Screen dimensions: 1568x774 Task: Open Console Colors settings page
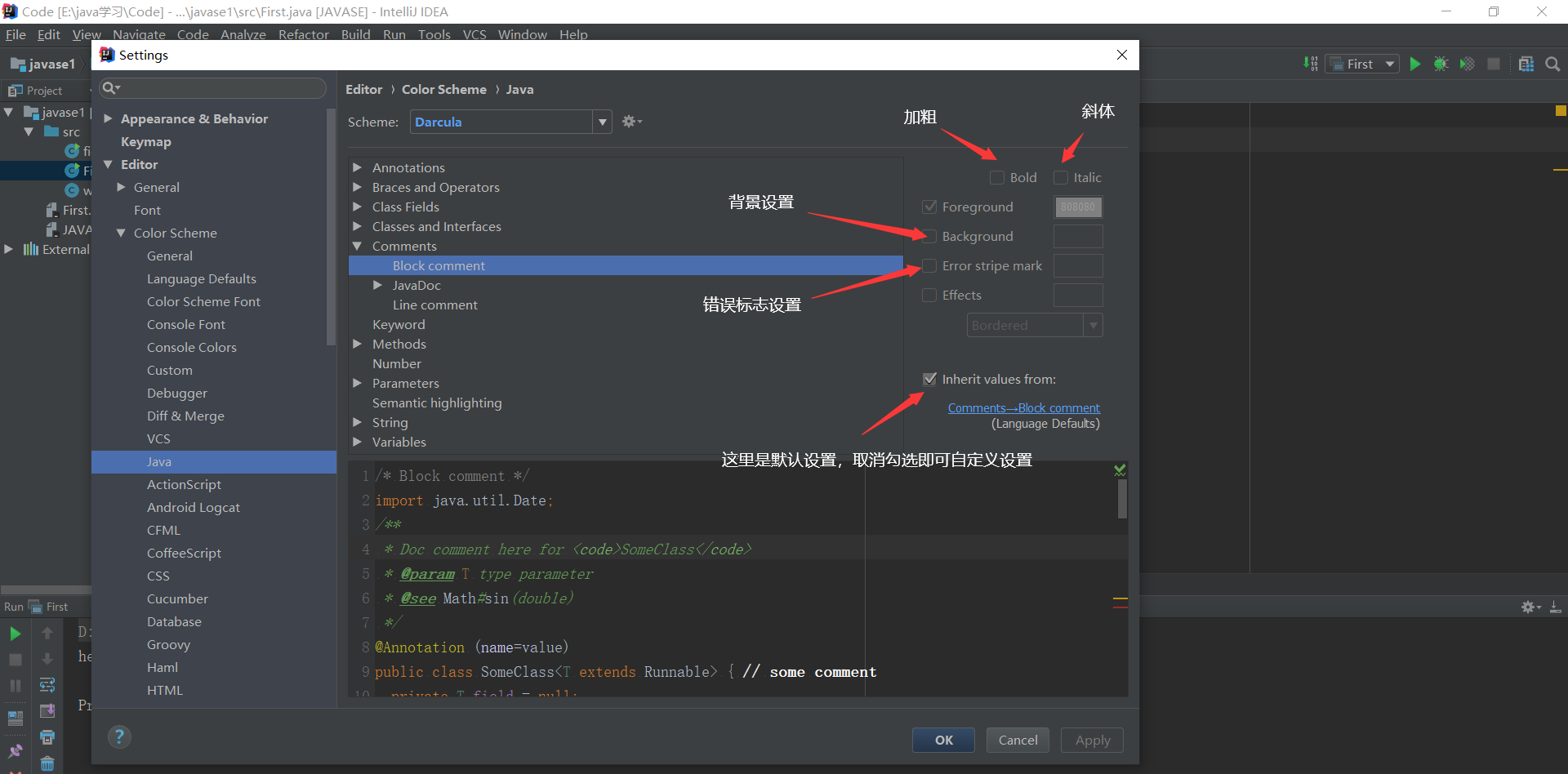(192, 347)
